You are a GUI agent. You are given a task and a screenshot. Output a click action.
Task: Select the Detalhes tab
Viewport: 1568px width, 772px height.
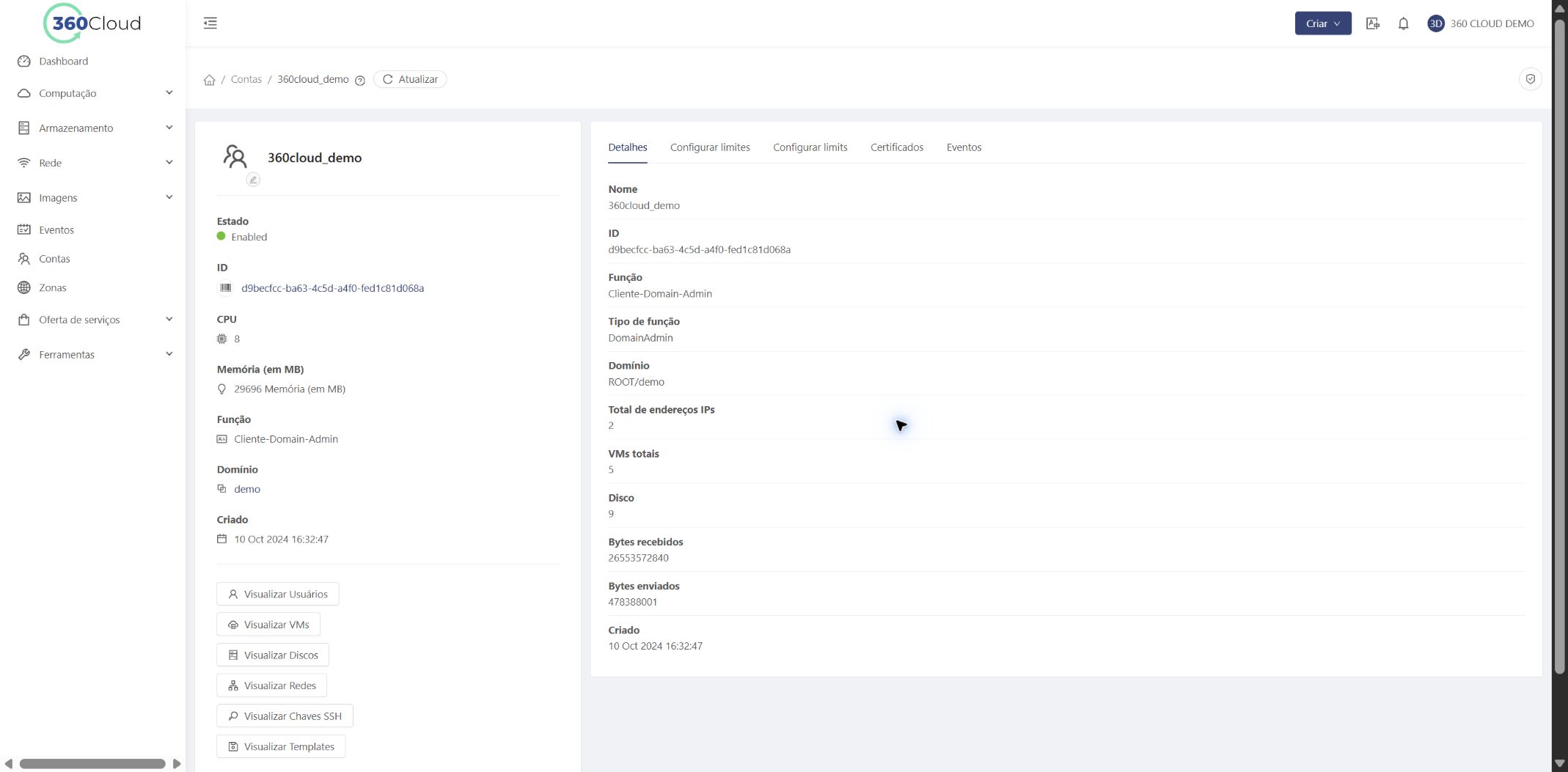click(x=627, y=147)
